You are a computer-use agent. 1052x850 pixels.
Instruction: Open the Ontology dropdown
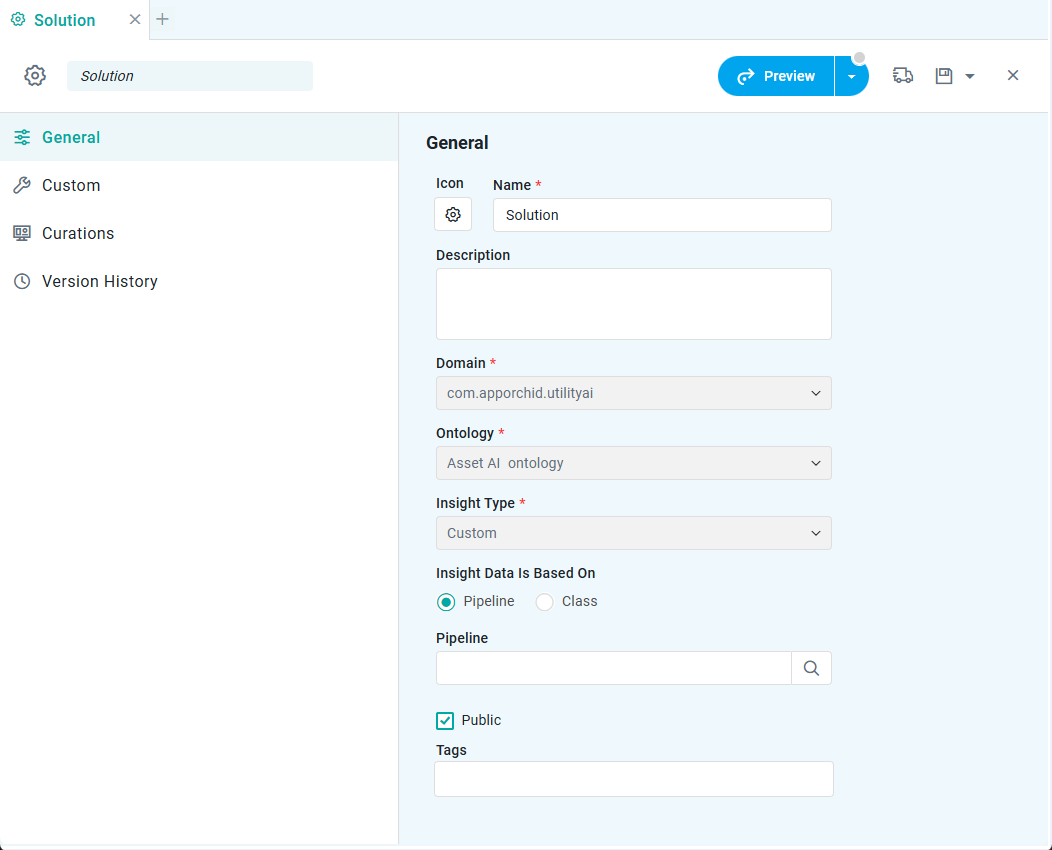[633, 463]
